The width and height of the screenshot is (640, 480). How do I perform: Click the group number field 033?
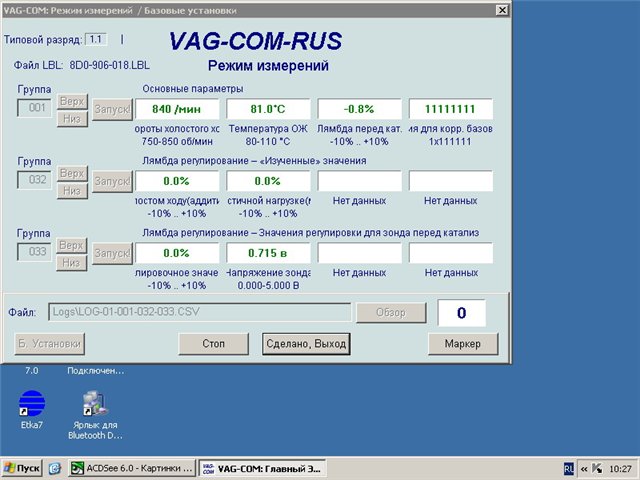35,251
